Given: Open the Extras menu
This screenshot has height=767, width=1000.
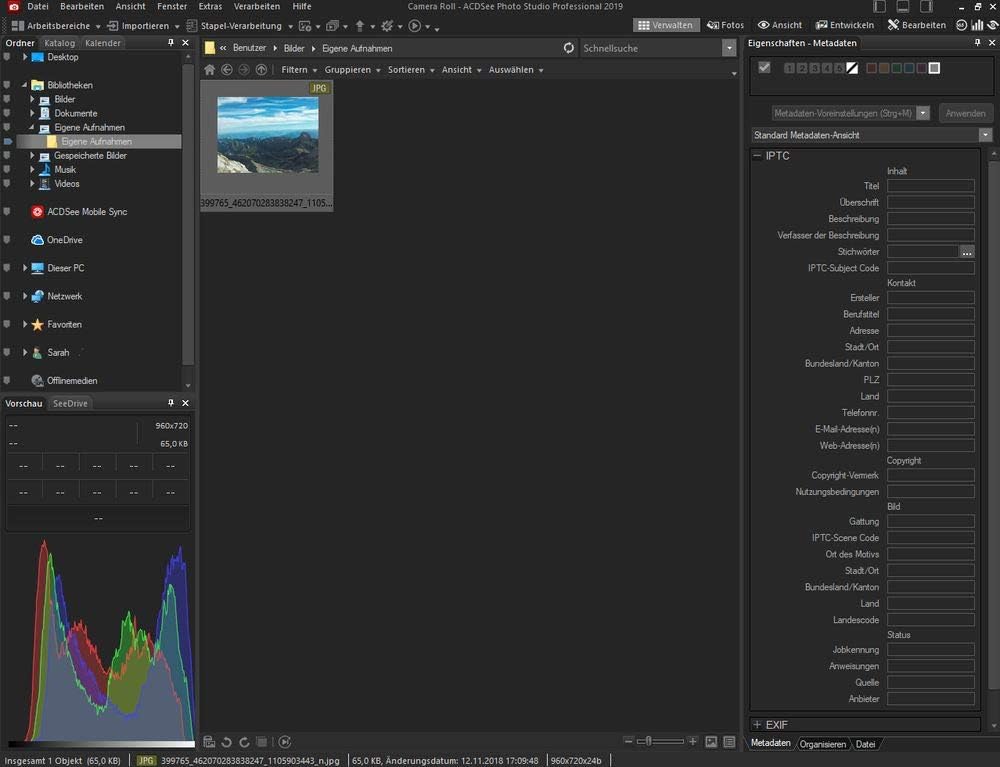Looking at the screenshot, I should 210,6.
